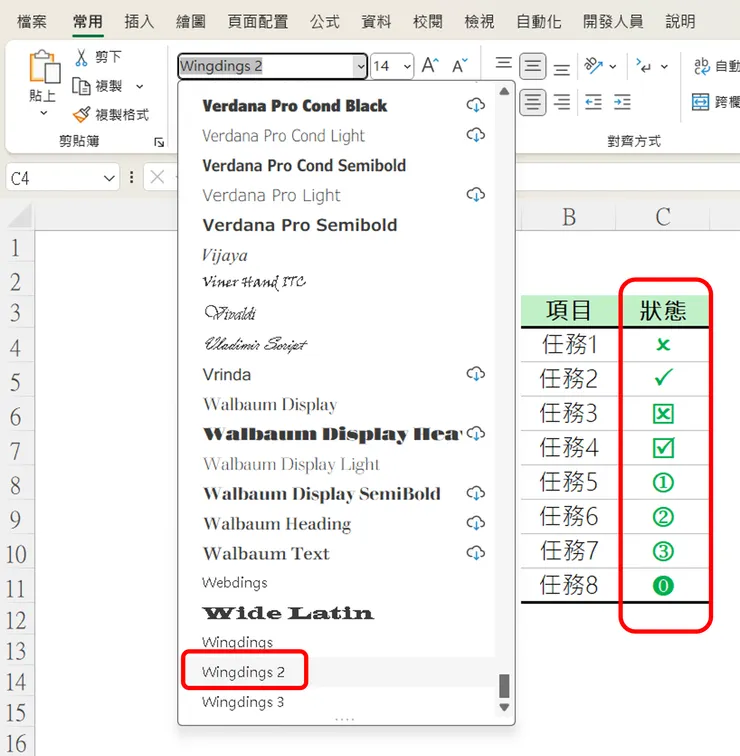Select the checked box symbol cell of 任務4

[x=663, y=447]
